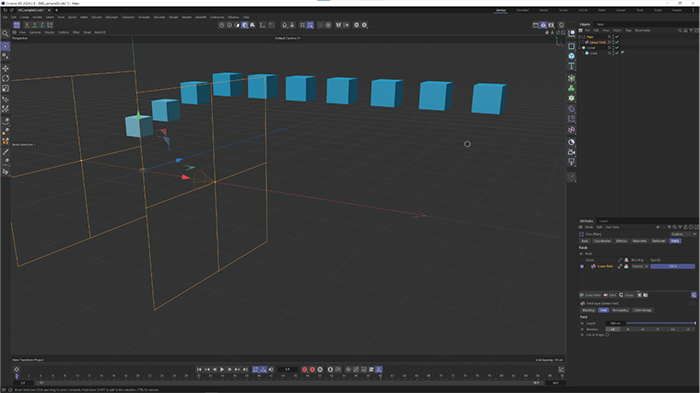Viewport: 700px width, 393px height.
Task: Lock the X axis toolbar button
Action: (x=27, y=25)
